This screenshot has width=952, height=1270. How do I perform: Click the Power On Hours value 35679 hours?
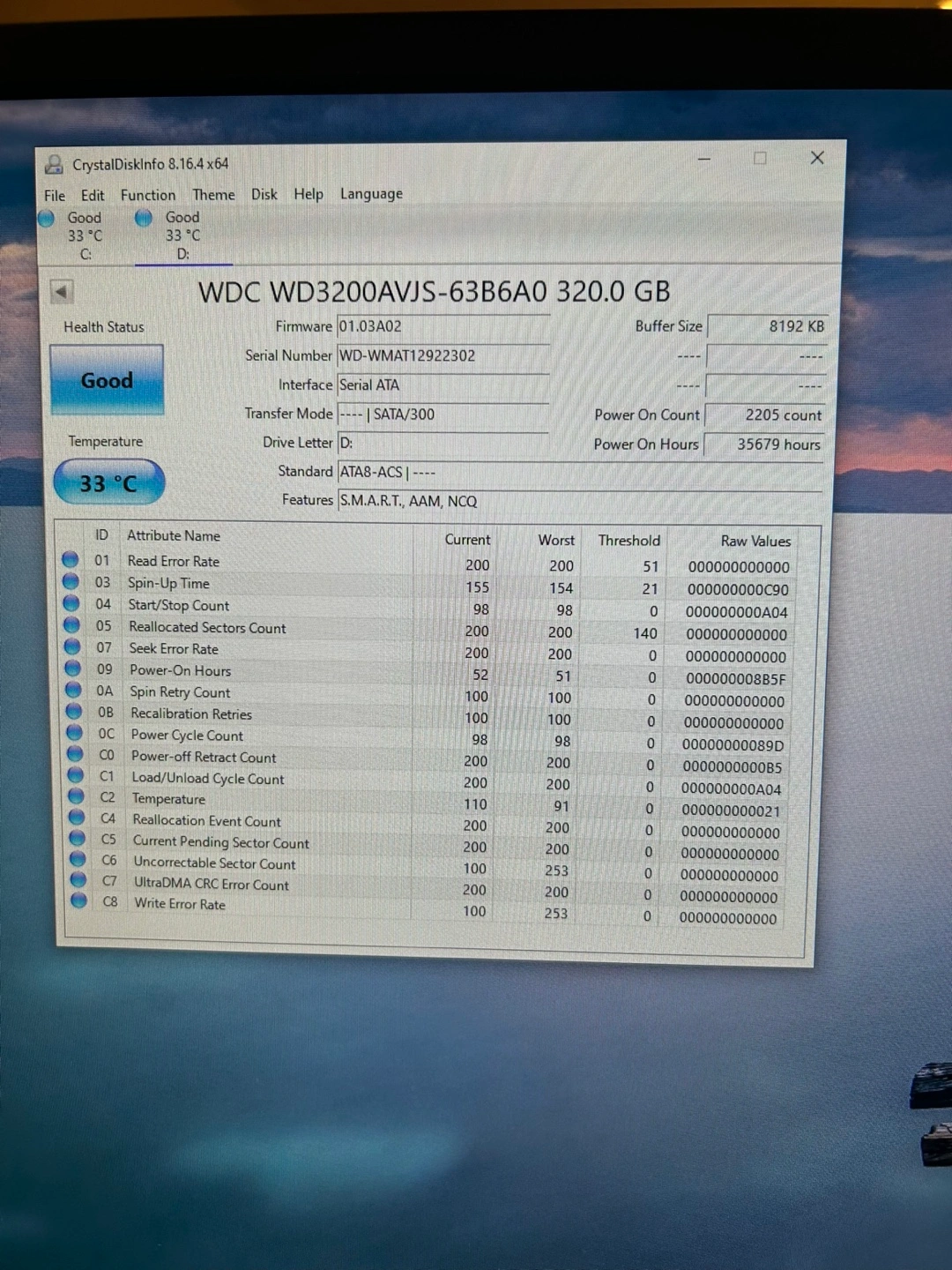(765, 444)
